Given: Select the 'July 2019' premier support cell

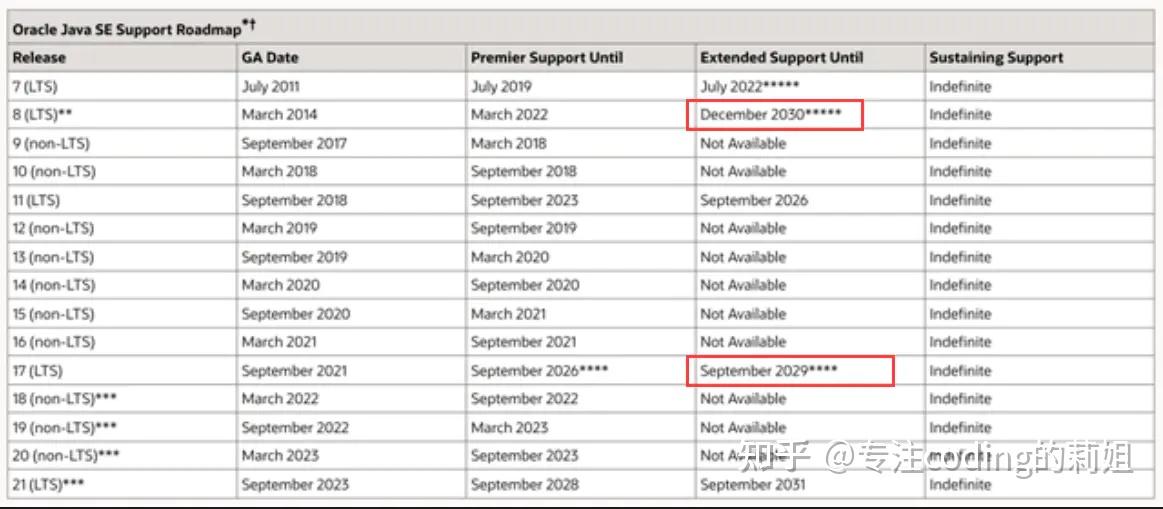Looking at the screenshot, I should pyautogui.click(x=502, y=87).
